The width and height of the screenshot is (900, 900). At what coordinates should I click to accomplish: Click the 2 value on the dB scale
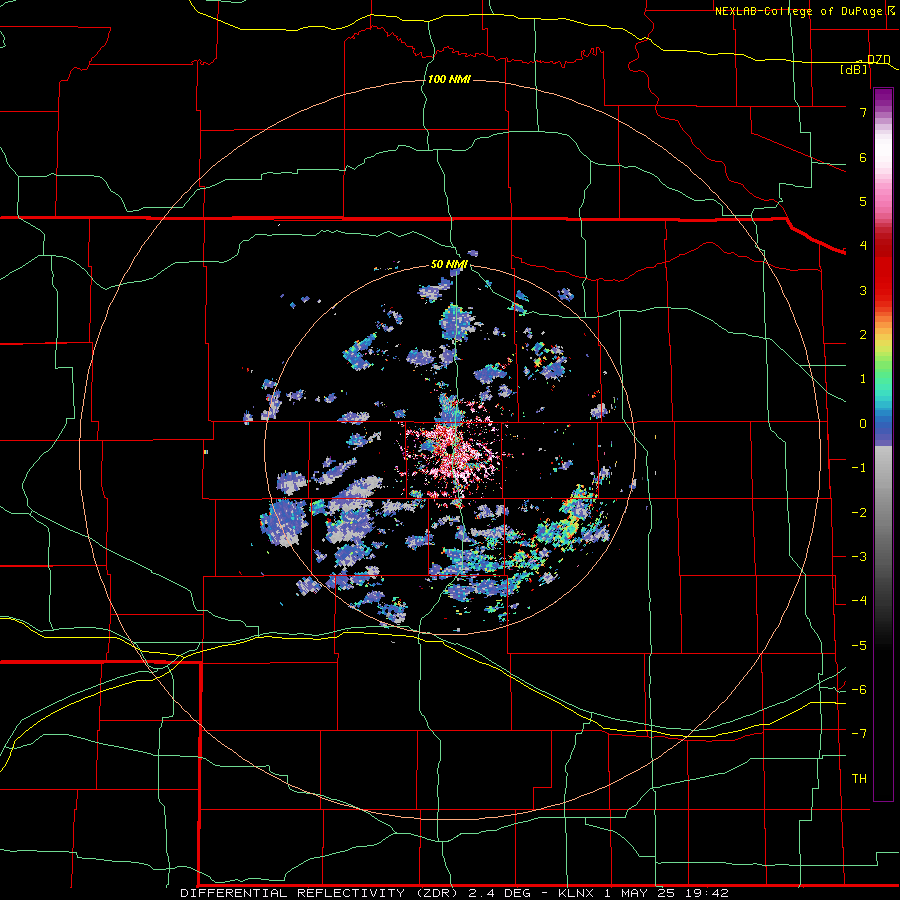(x=863, y=335)
